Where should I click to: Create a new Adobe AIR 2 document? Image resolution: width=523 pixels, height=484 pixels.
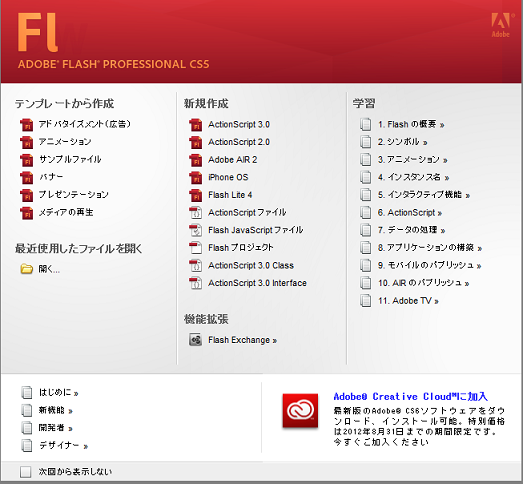[232, 160]
